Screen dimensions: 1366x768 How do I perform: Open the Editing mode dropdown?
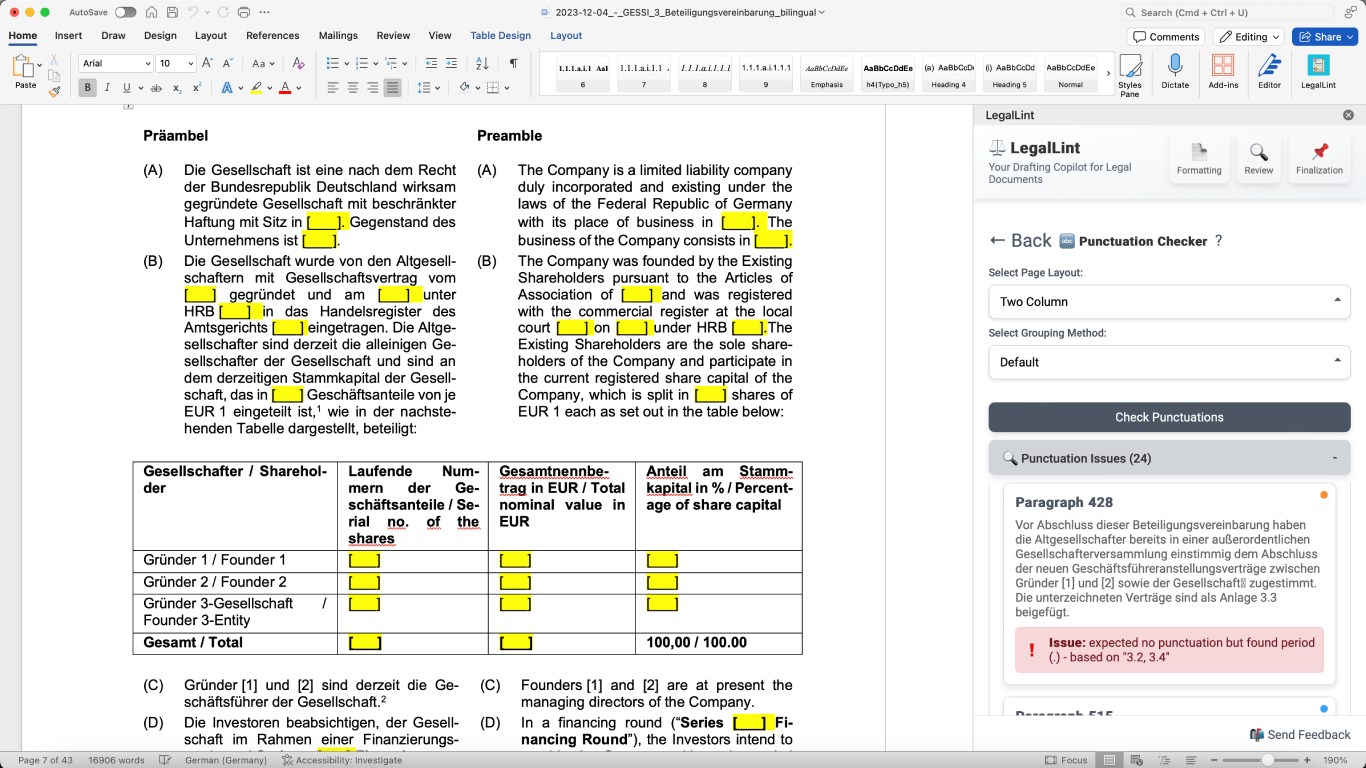pos(1250,37)
